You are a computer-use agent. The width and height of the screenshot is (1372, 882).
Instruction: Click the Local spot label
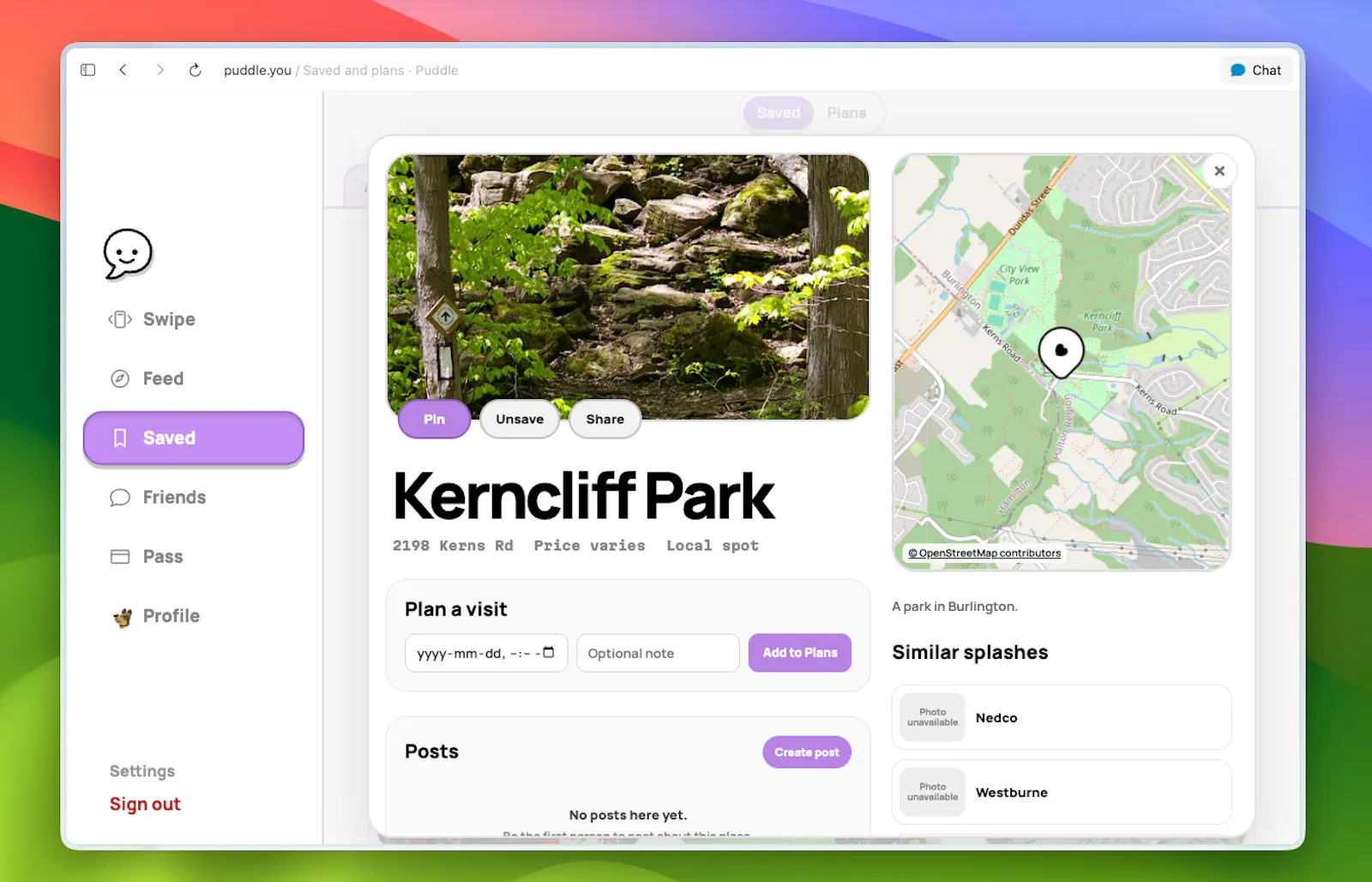coord(713,547)
